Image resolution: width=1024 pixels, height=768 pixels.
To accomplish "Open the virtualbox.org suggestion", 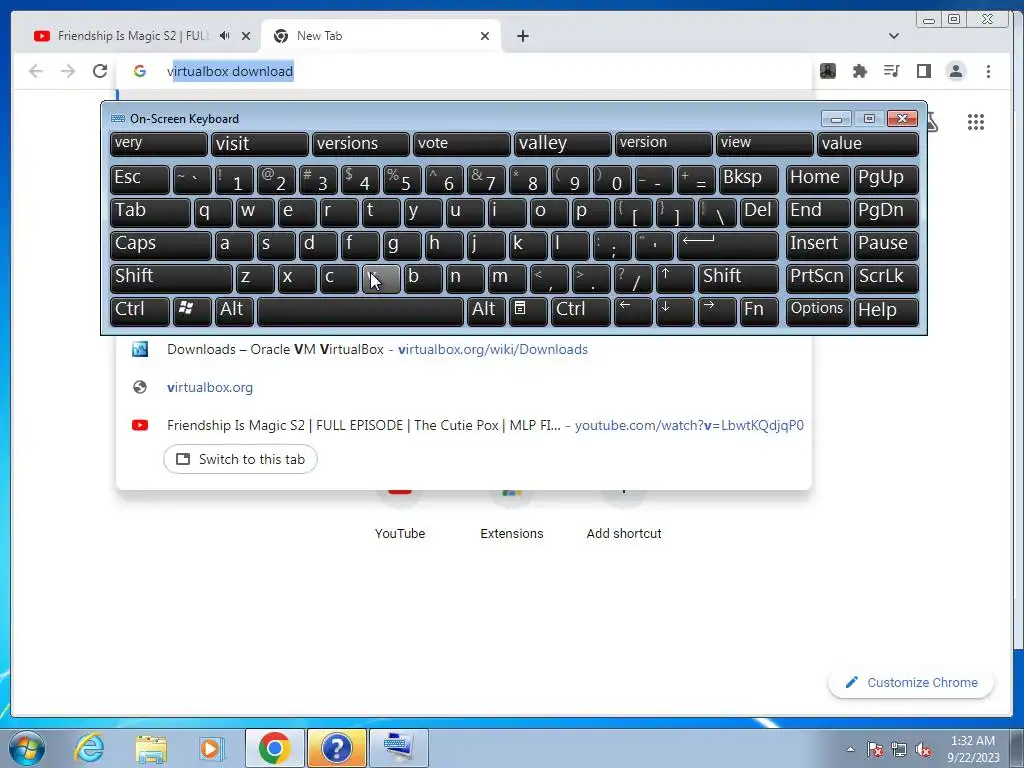I will pyautogui.click(x=464, y=387).
